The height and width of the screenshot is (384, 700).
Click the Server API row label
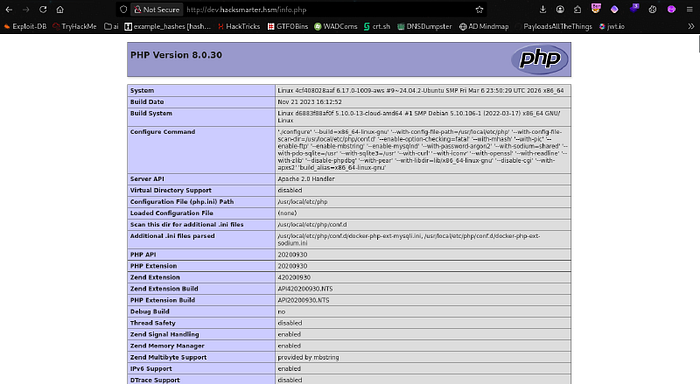pyautogui.click(x=147, y=179)
